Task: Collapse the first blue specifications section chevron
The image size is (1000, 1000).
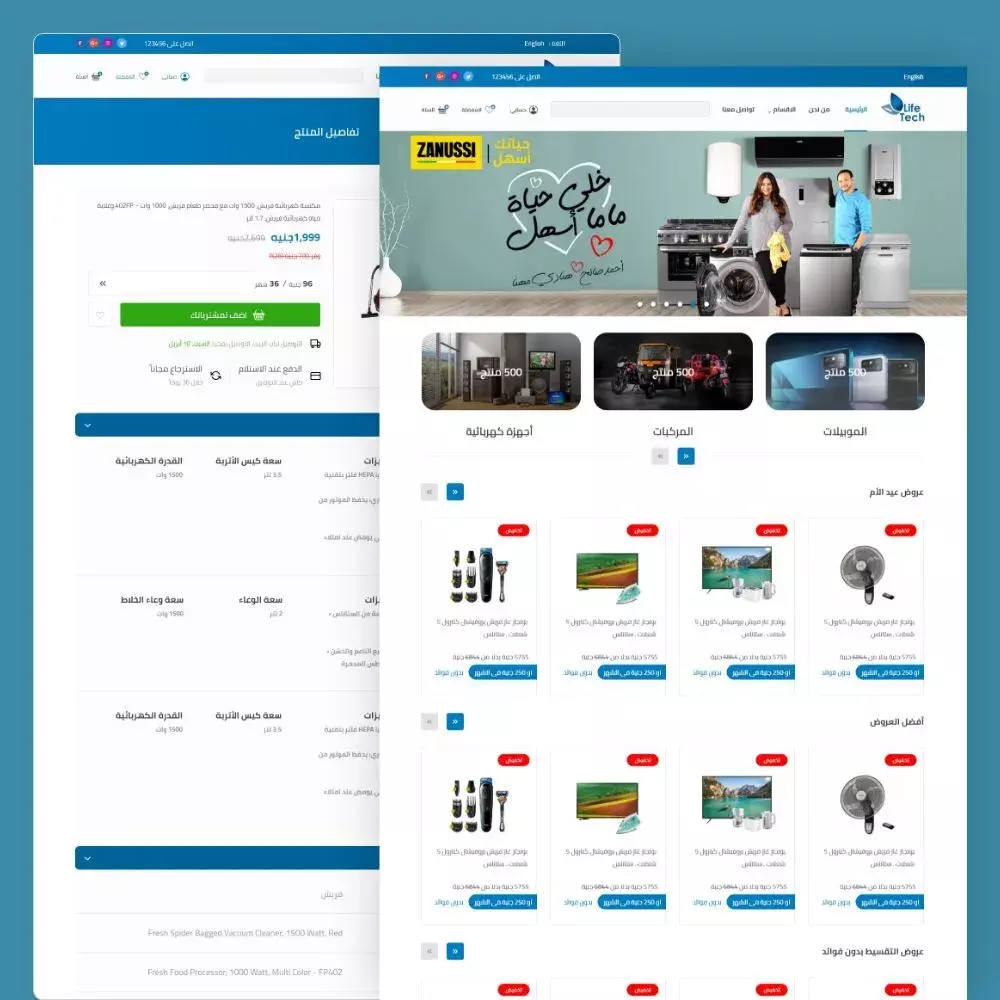Action: [x=88, y=425]
